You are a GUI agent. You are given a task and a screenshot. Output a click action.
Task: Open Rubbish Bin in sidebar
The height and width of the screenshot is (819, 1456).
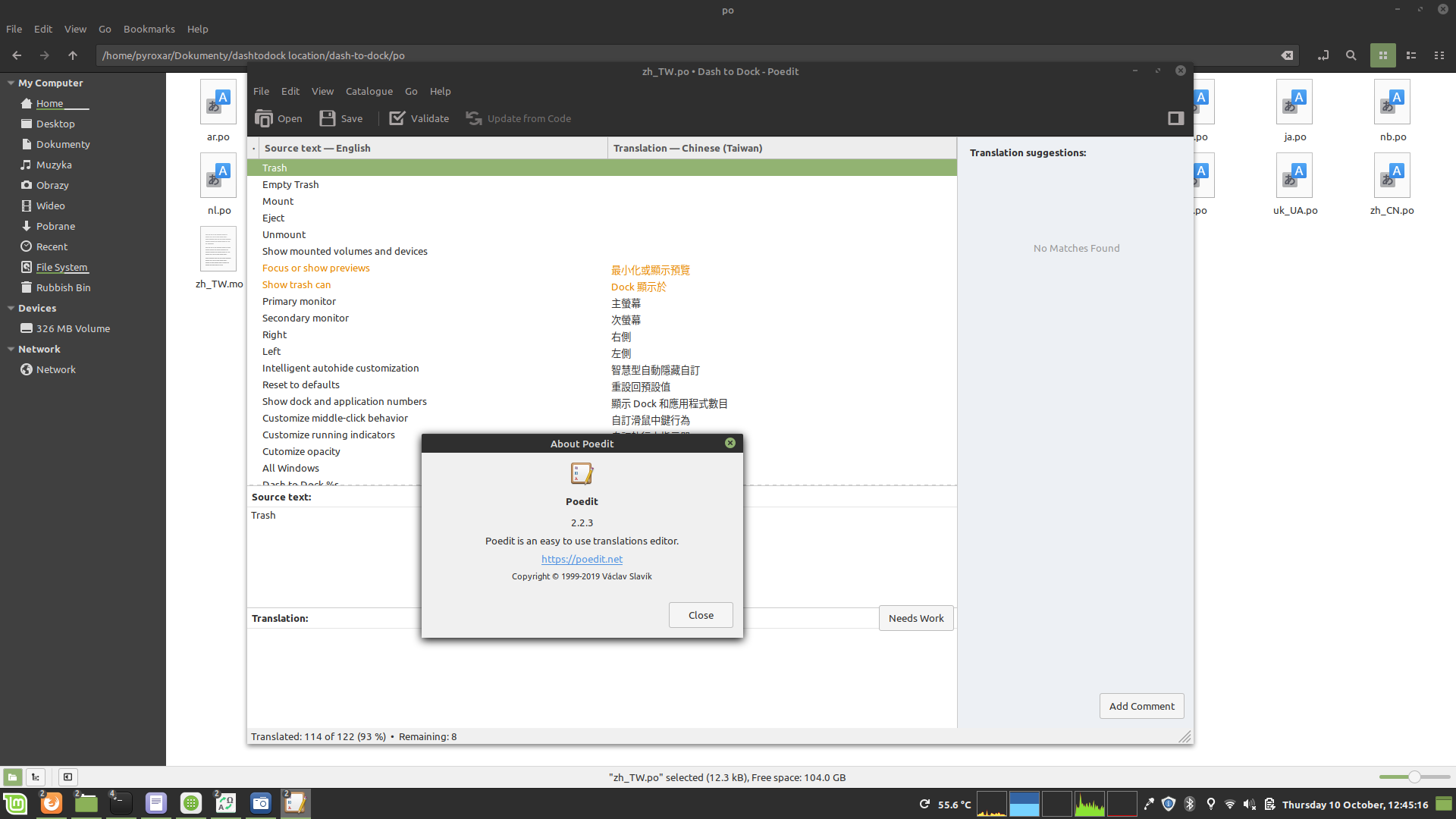(x=63, y=287)
